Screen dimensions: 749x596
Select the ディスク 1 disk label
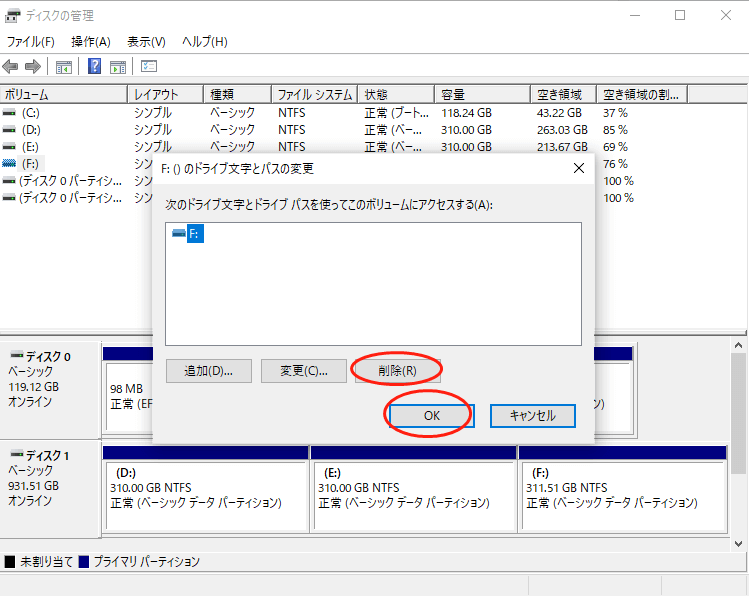(x=47, y=456)
